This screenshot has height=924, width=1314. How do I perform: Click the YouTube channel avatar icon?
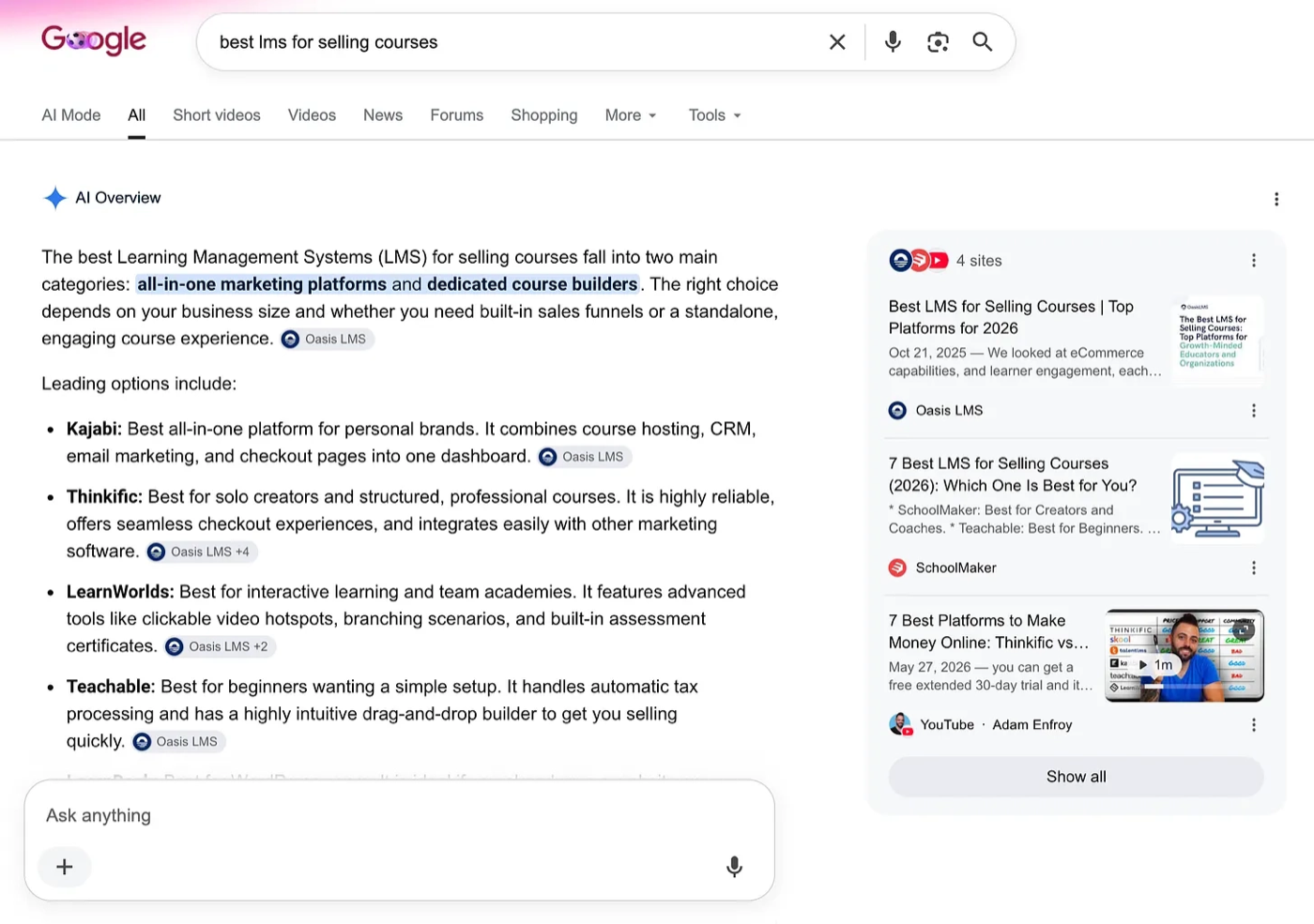pos(900,724)
